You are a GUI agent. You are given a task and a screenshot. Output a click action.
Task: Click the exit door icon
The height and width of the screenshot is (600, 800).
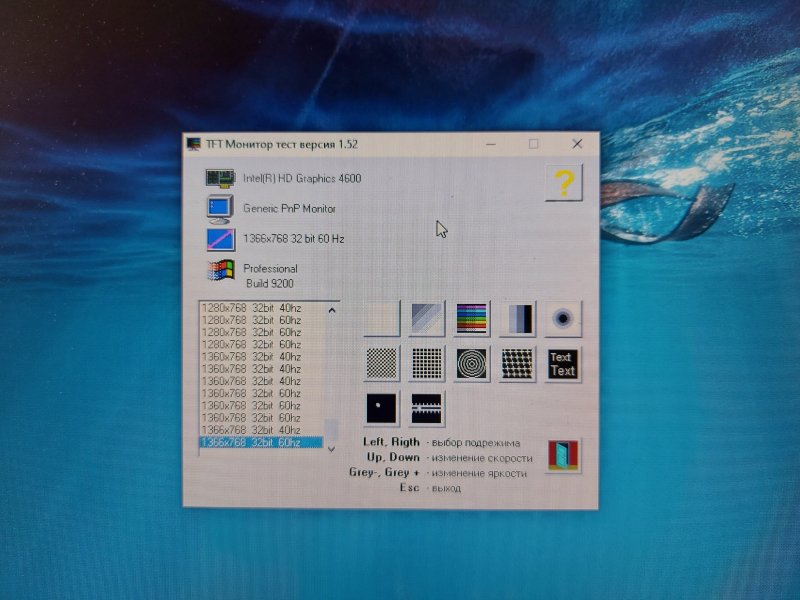564,456
